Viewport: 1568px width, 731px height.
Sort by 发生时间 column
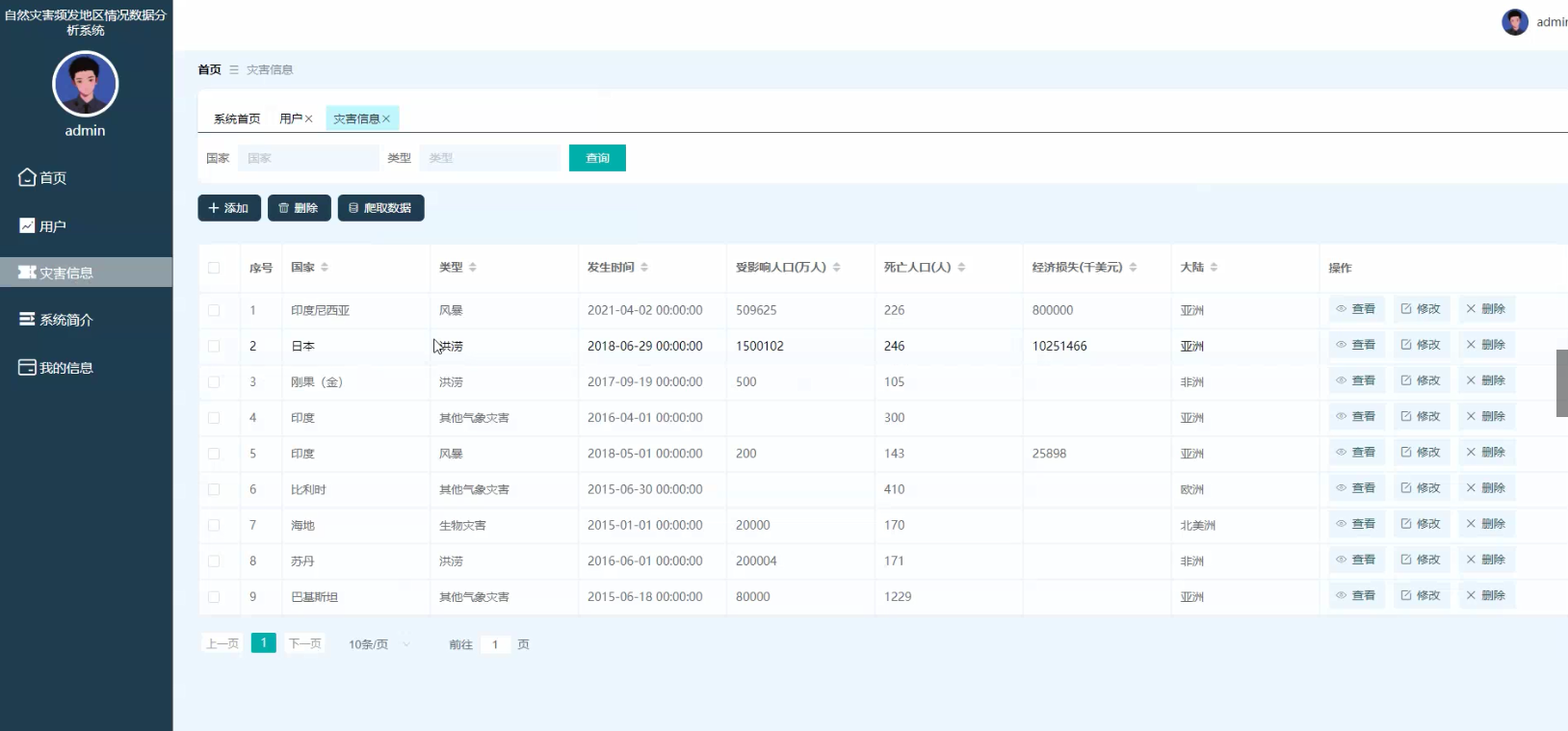(x=644, y=267)
